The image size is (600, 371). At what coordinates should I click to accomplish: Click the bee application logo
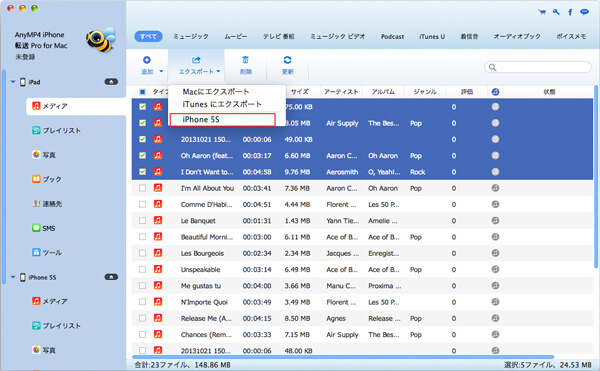click(100, 40)
